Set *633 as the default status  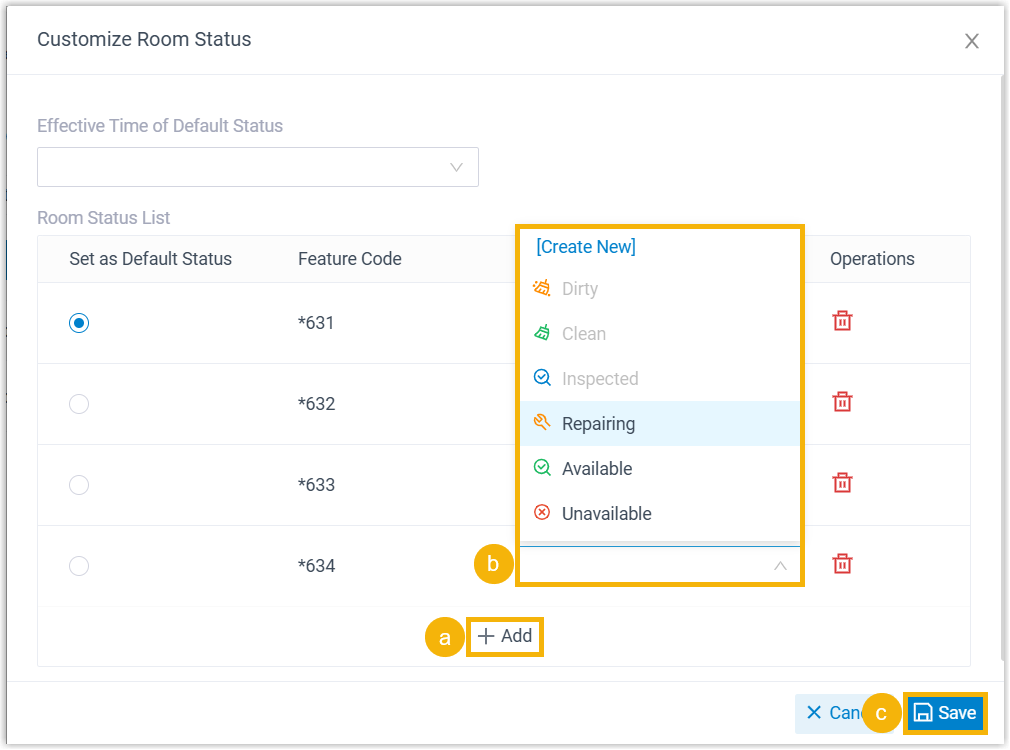tap(79, 485)
